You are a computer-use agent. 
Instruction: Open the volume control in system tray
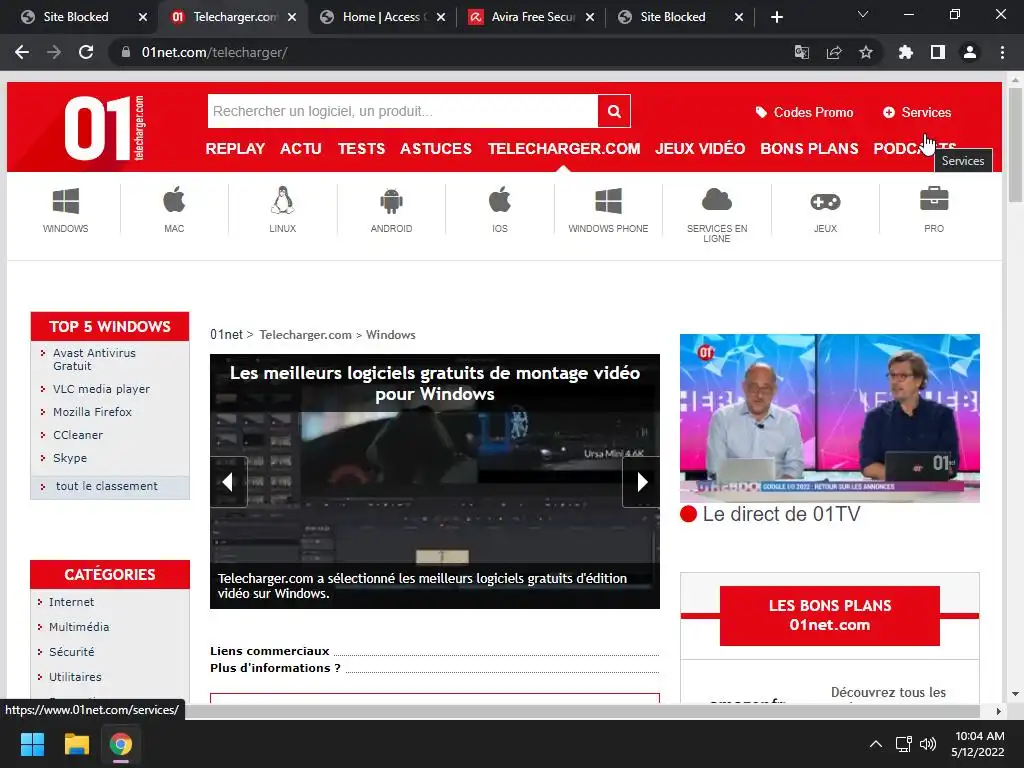tap(927, 744)
